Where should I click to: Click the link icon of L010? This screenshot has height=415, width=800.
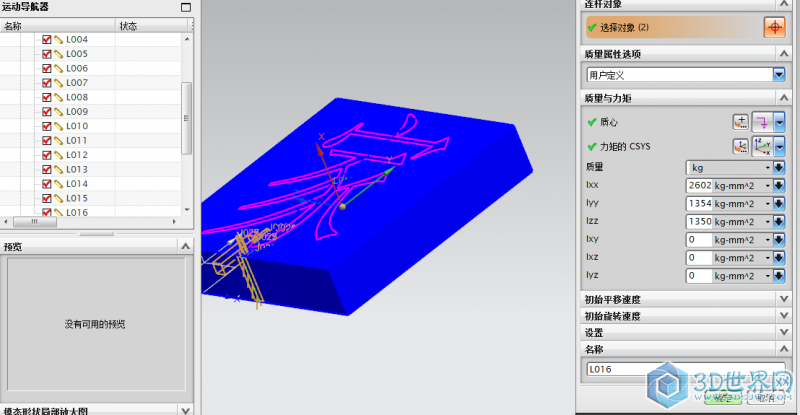pos(59,126)
